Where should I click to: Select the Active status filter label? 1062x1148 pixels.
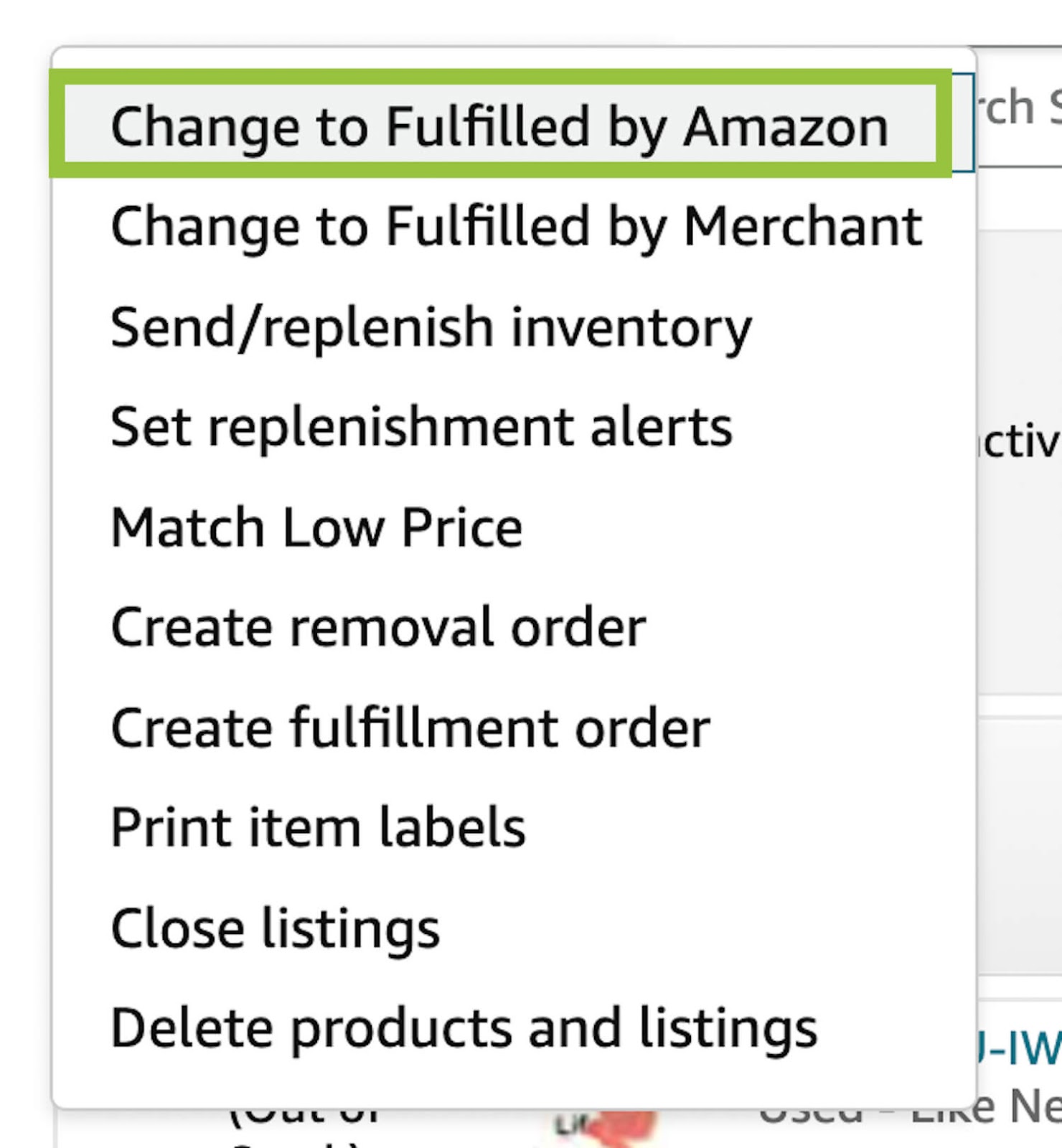(1019, 440)
